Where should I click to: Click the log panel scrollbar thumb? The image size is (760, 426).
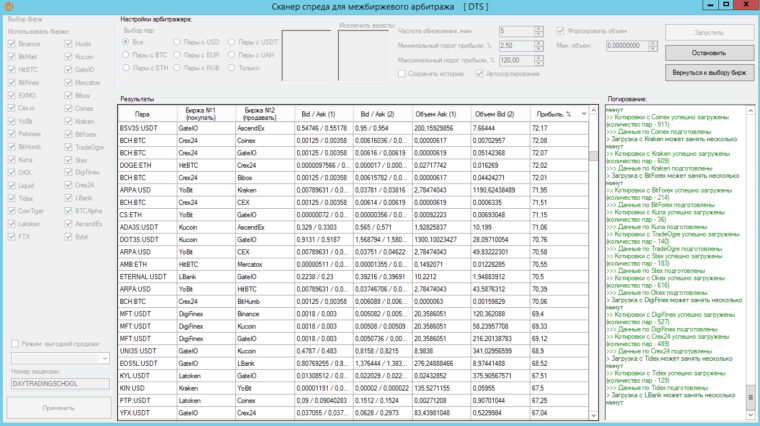750,397
